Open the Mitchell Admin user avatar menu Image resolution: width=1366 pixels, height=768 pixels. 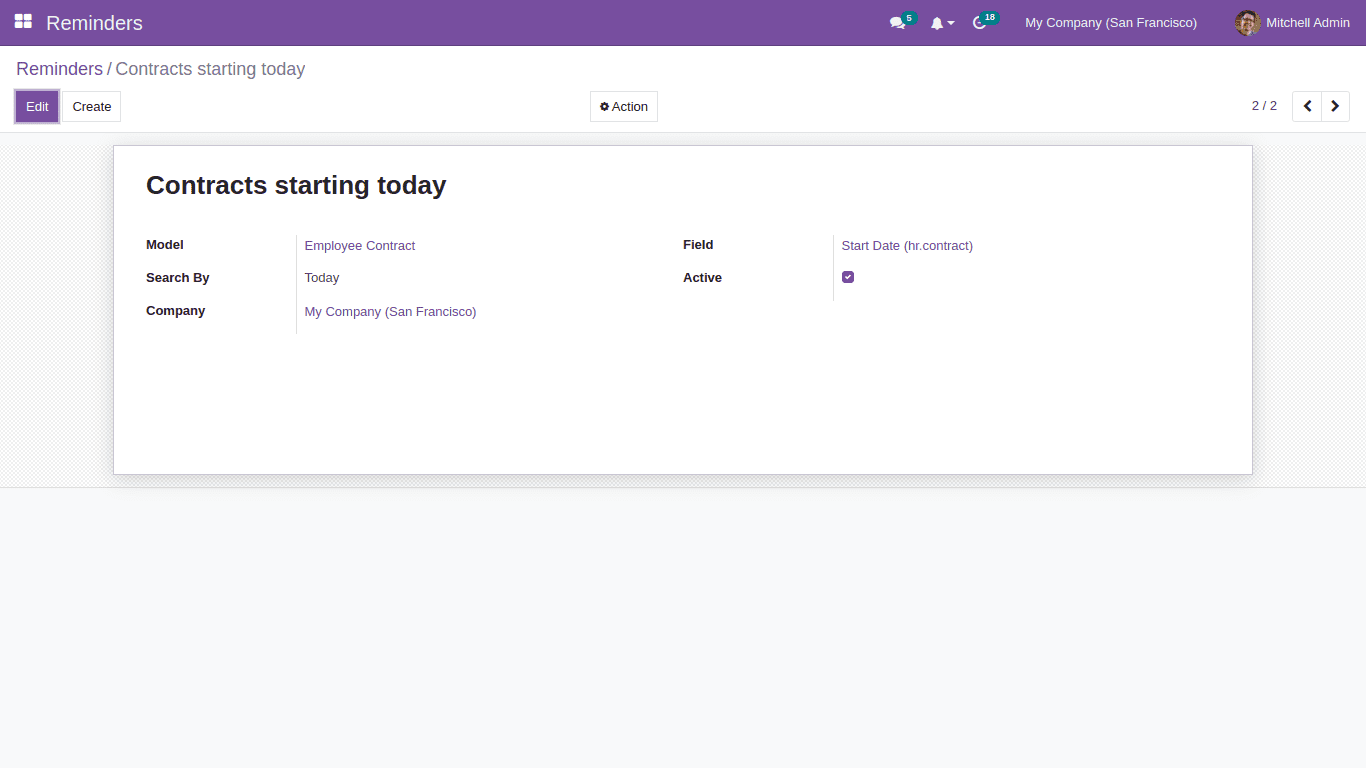coord(1247,22)
